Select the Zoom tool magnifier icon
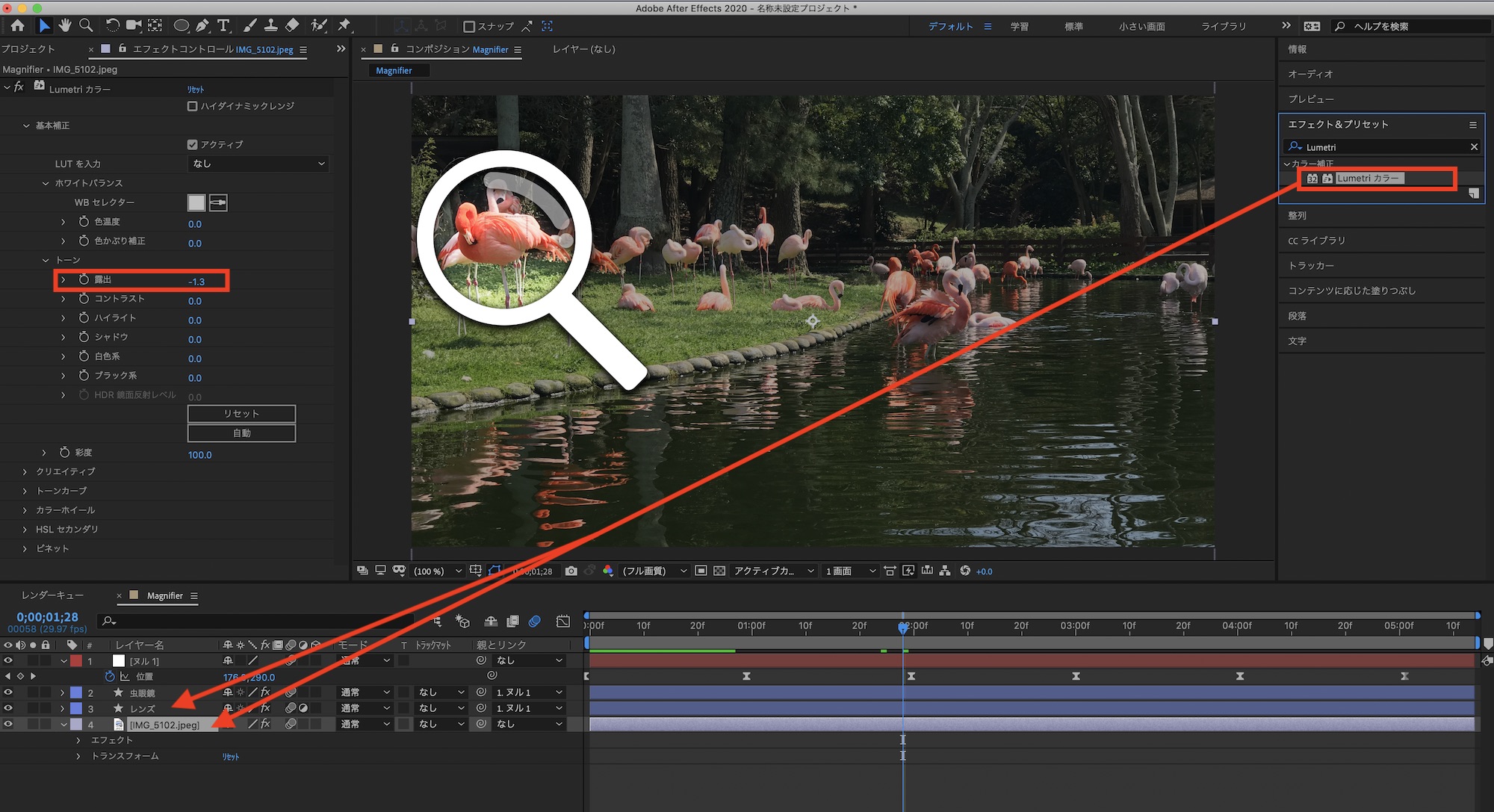This screenshot has height=812, width=1494. [86, 25]
